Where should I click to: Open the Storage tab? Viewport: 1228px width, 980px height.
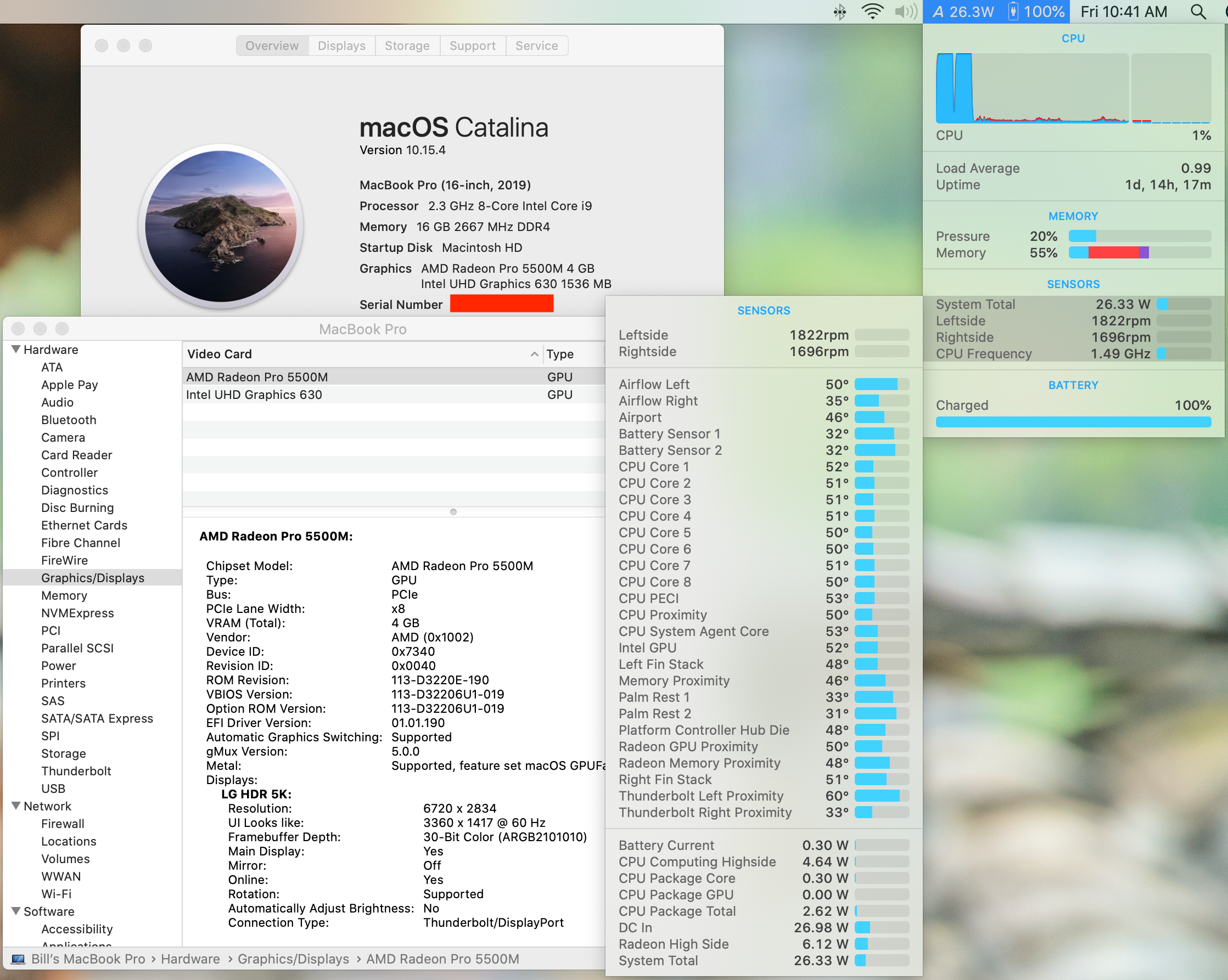[x=407, y=46]
